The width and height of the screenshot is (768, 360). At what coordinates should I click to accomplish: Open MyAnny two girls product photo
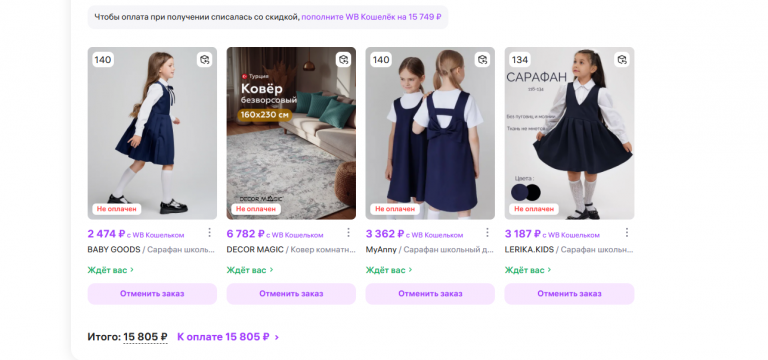(x=430, y=133)
